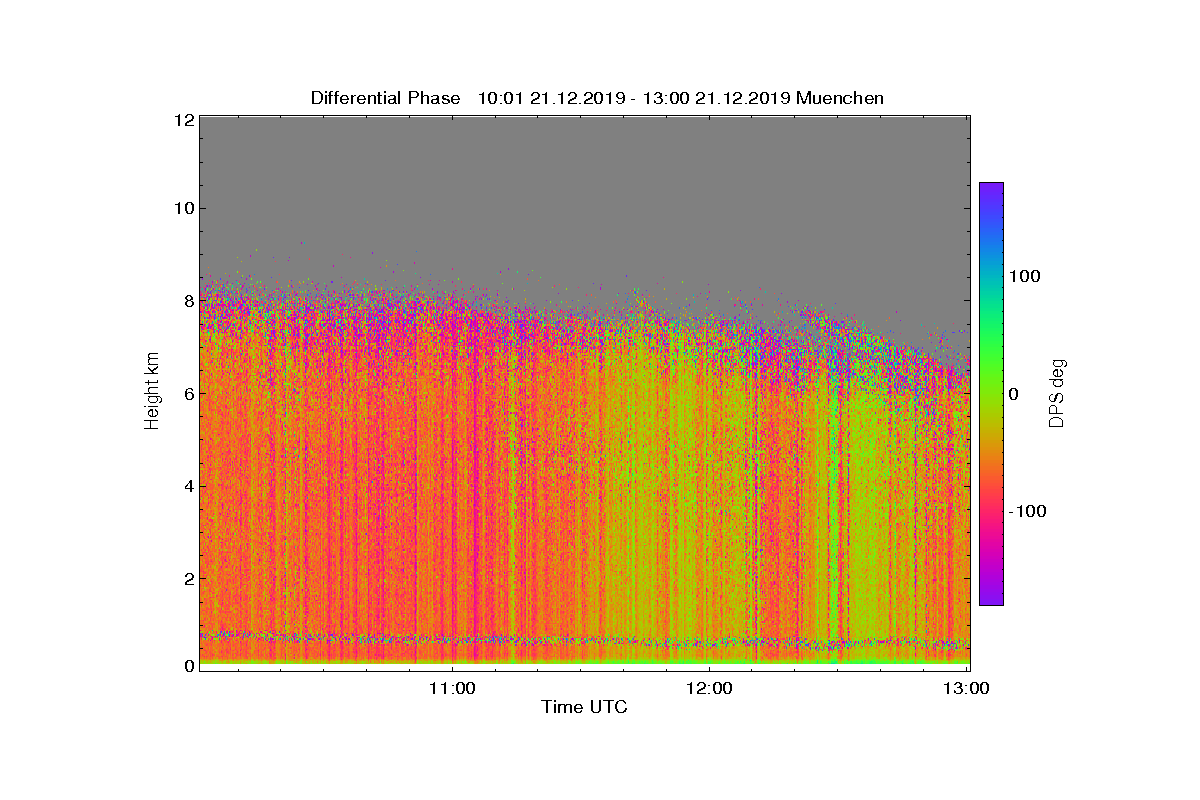This screenshot has width=1200, height=800.
Task: Click the '8' height tick label
Action: point(187,301)
